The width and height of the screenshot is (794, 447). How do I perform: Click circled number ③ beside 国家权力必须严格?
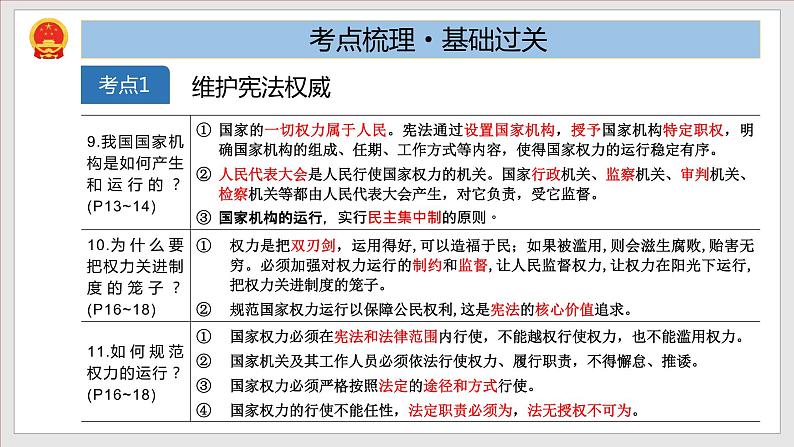click(x=202, y=385)
